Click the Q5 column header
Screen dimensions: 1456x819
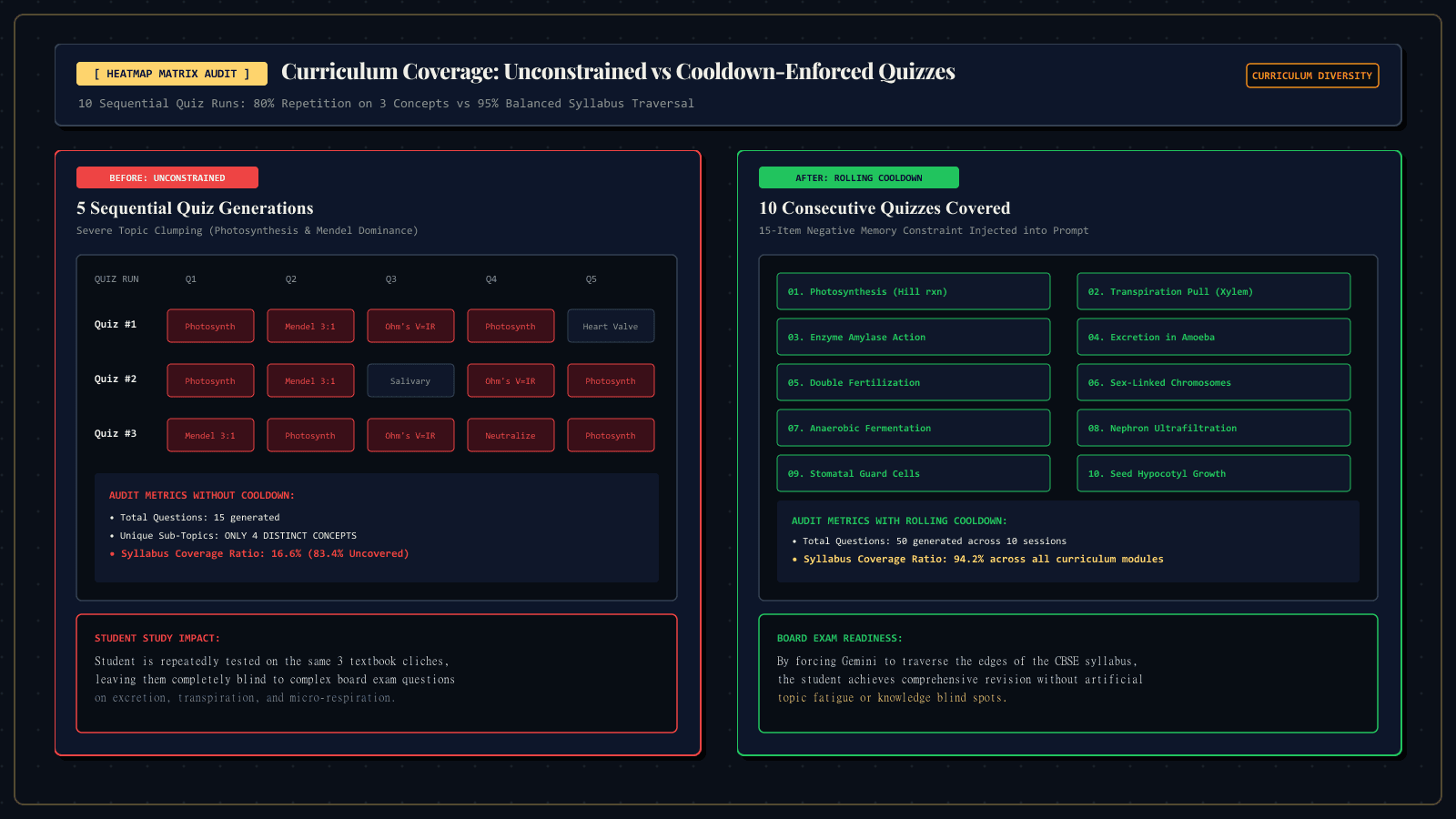pyautogui.click(x=591, y=279)
